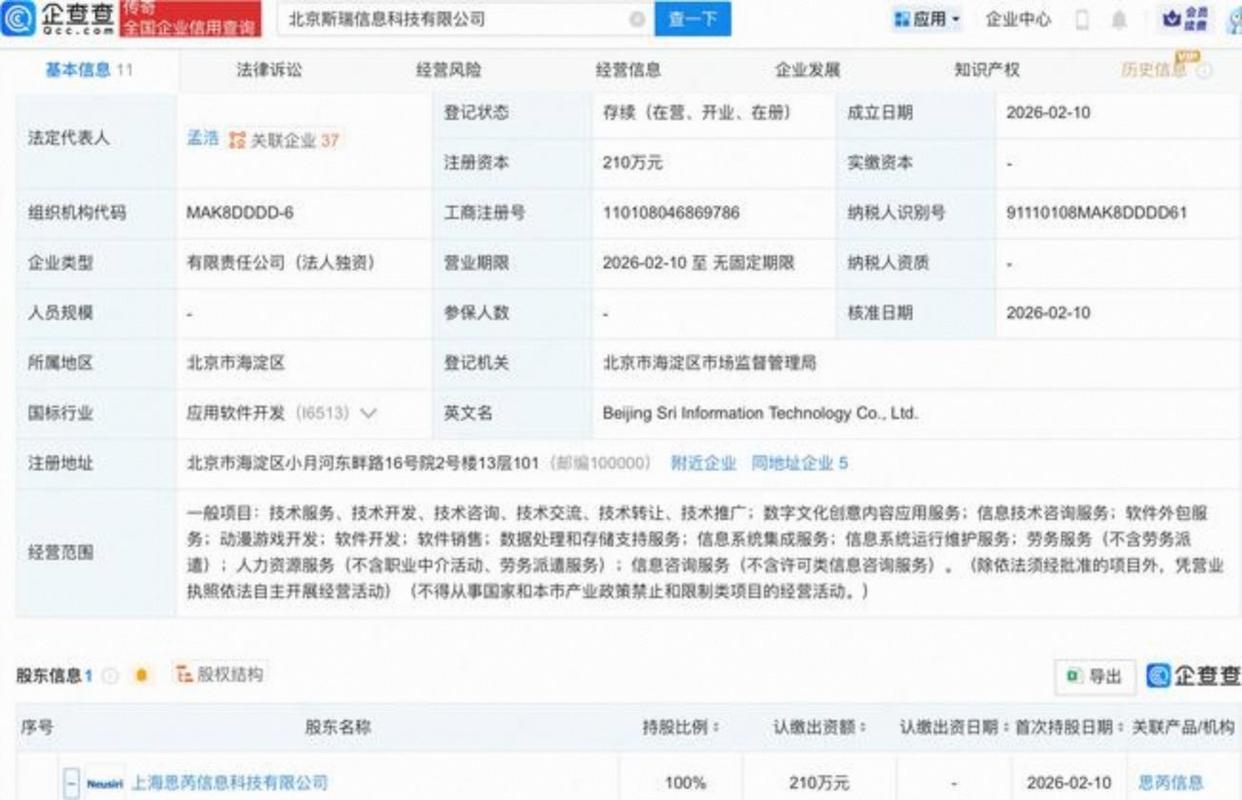This screenshot has height=800, width=1242.
Task: Click the 企查查 logo in header
Action: [58, 18]
